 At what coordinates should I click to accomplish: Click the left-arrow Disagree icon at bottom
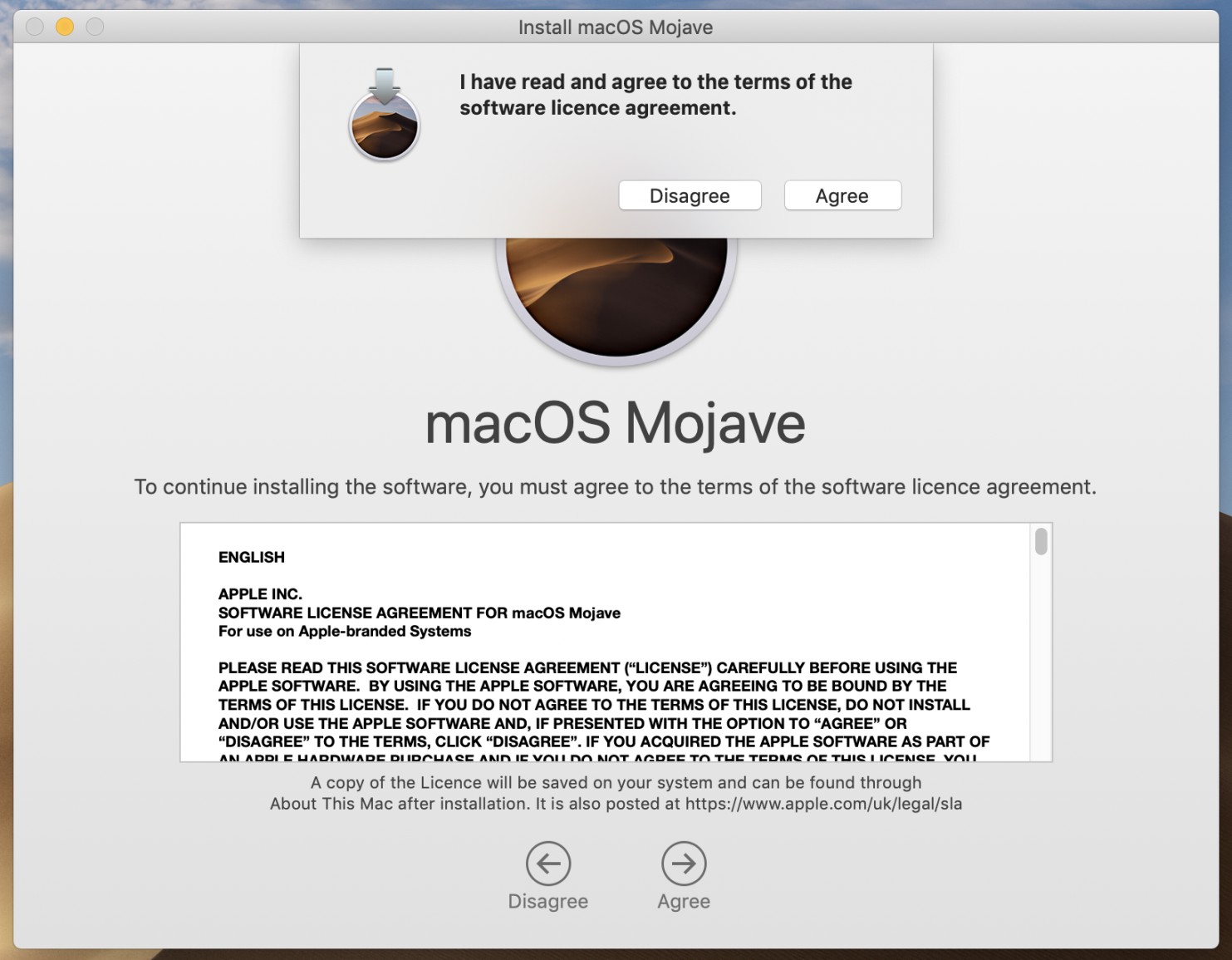[548, 864]
